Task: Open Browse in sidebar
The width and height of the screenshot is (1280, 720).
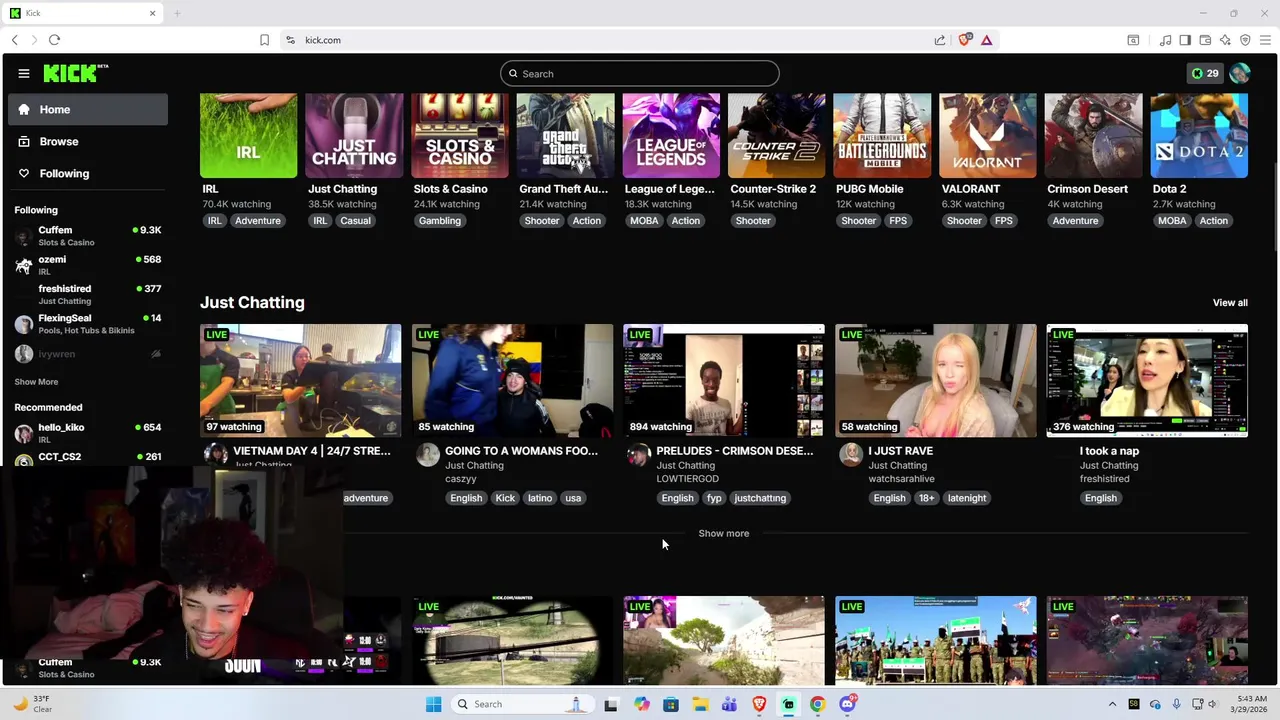Action: pyautogui.click(x=88, y=141)
